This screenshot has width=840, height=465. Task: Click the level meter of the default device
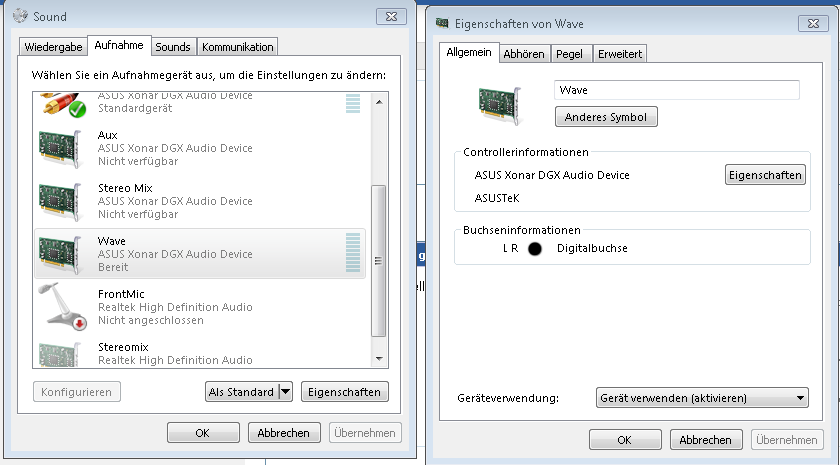point(353,103)
